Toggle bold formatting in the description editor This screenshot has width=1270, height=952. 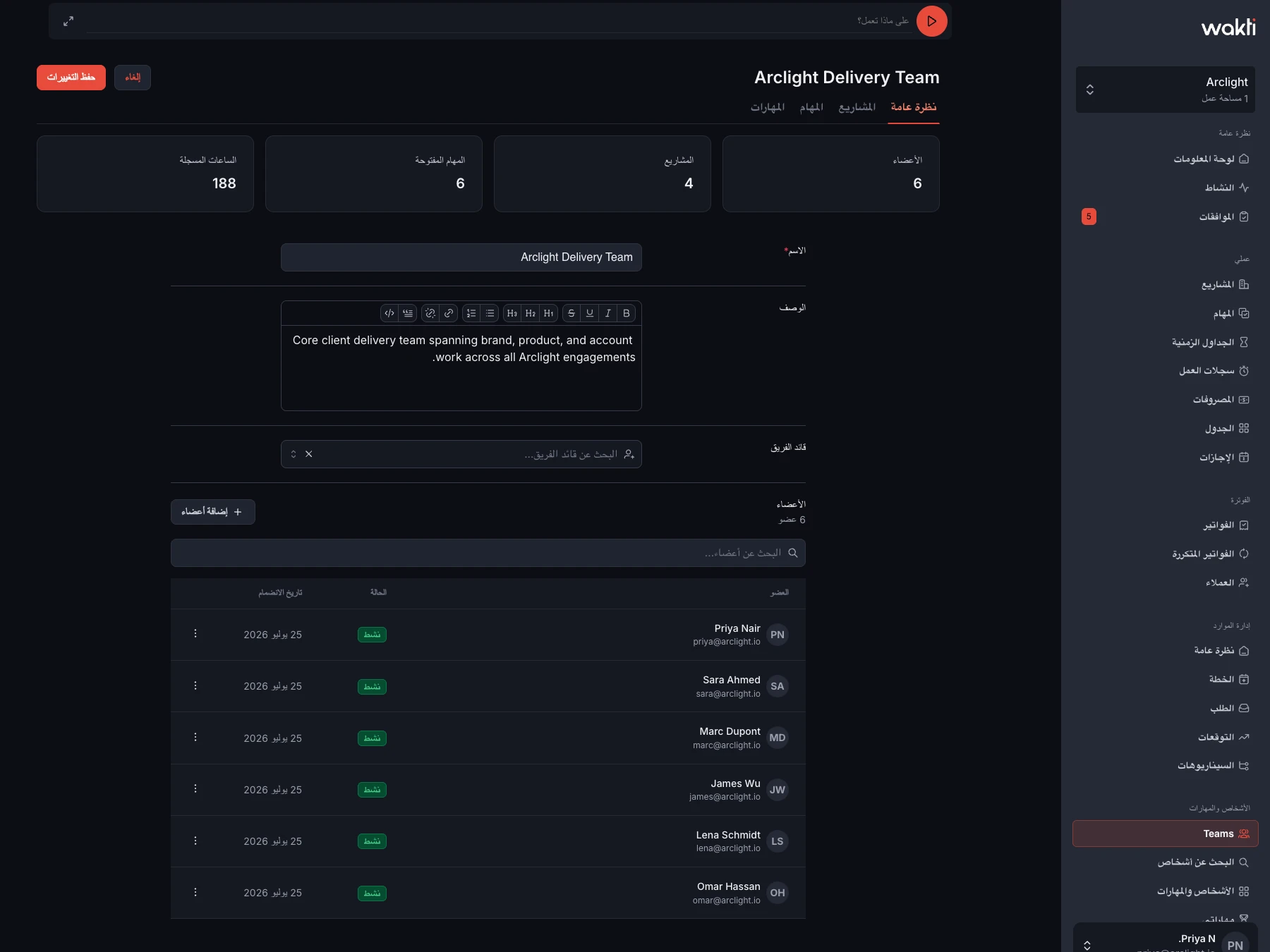tap(626, 313)
